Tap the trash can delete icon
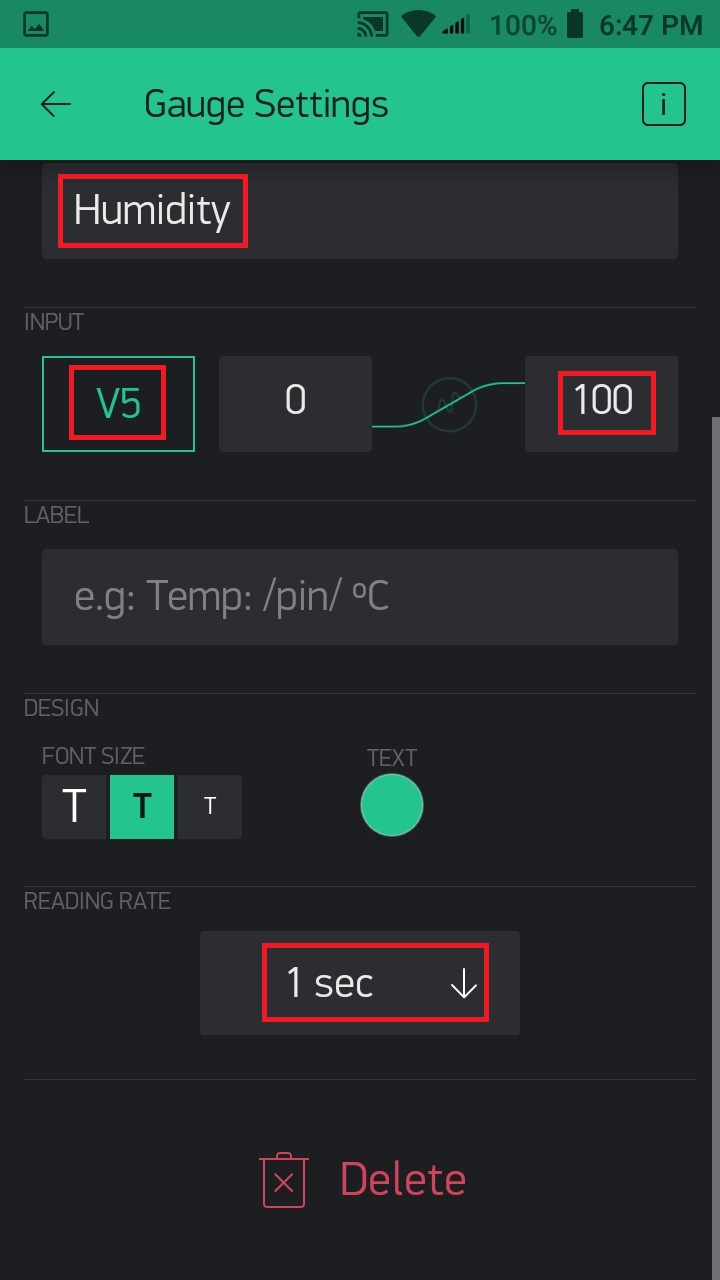 pos(283,1180)
